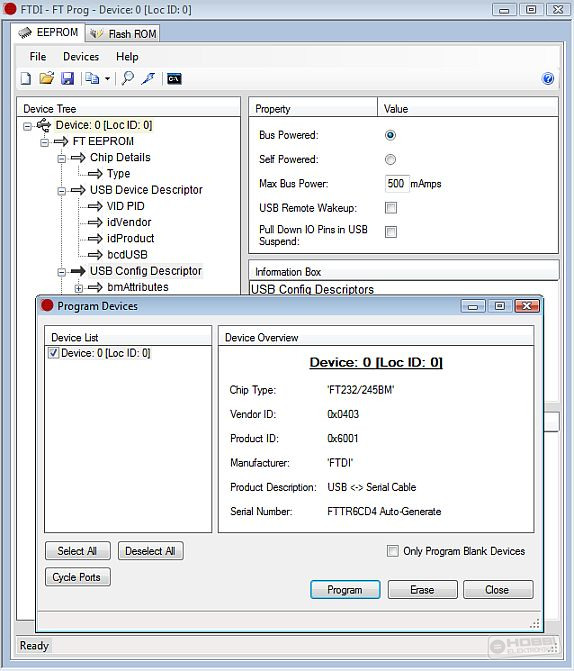Click the Value column header
574x671 pixels.
pos(468,109)
